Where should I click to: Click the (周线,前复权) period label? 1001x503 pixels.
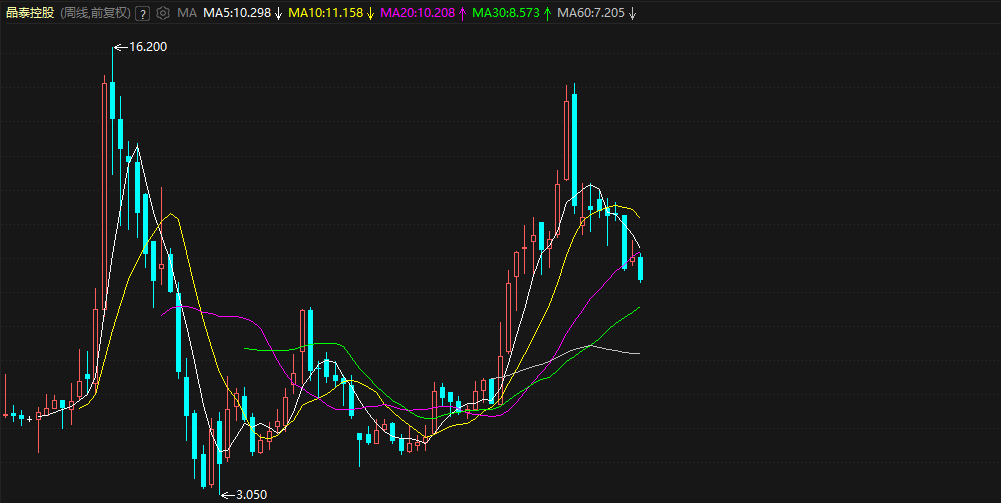[x=96, y=13]
